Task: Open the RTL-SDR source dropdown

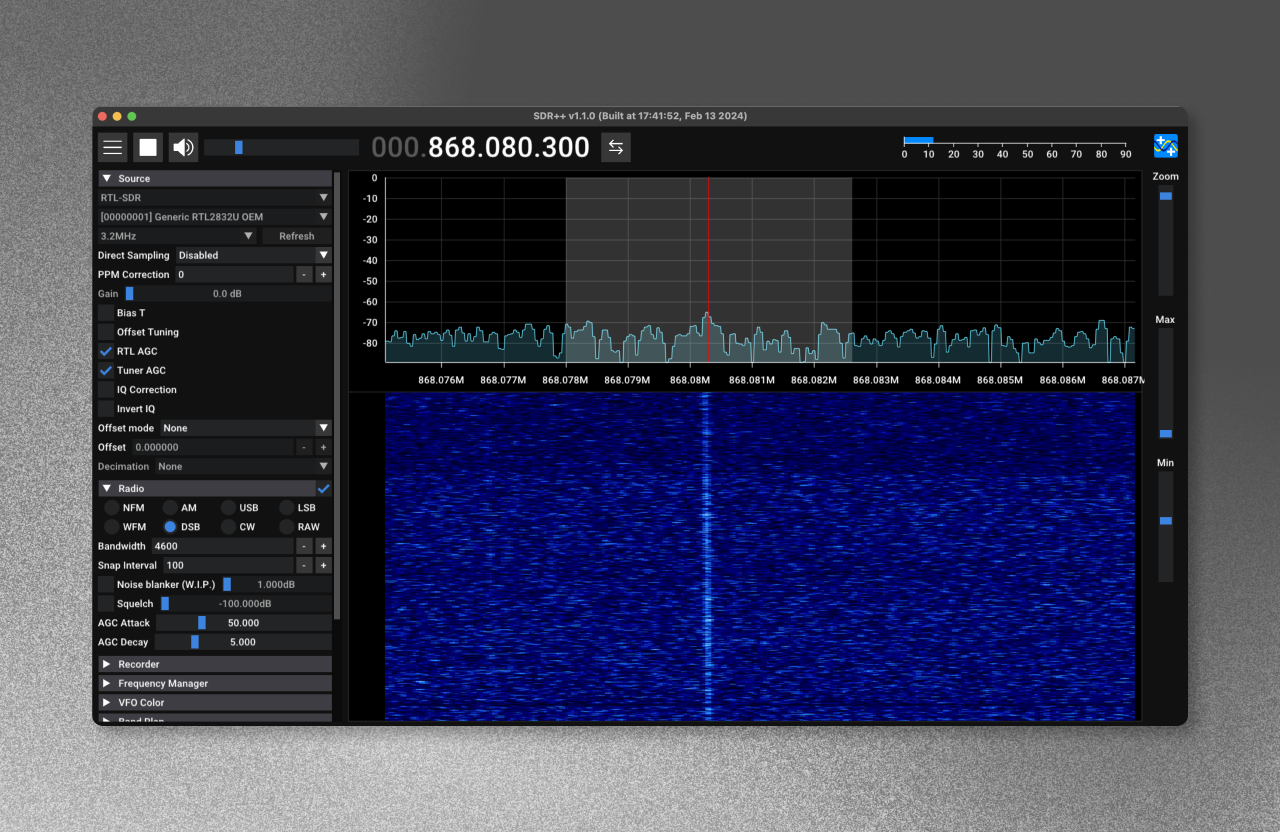Action: point(215,198)
